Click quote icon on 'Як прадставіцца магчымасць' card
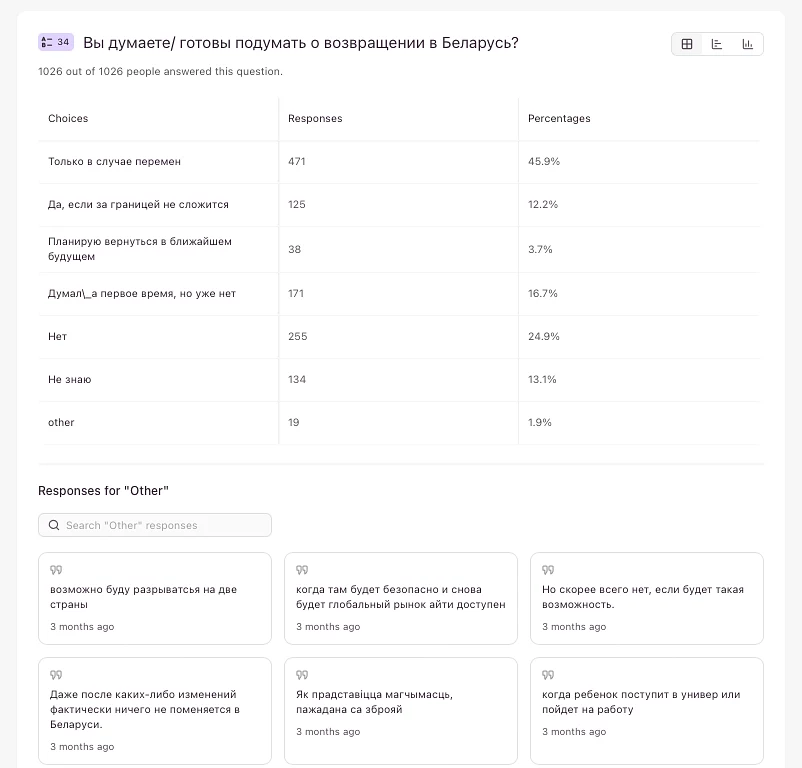 pos(302,675)
